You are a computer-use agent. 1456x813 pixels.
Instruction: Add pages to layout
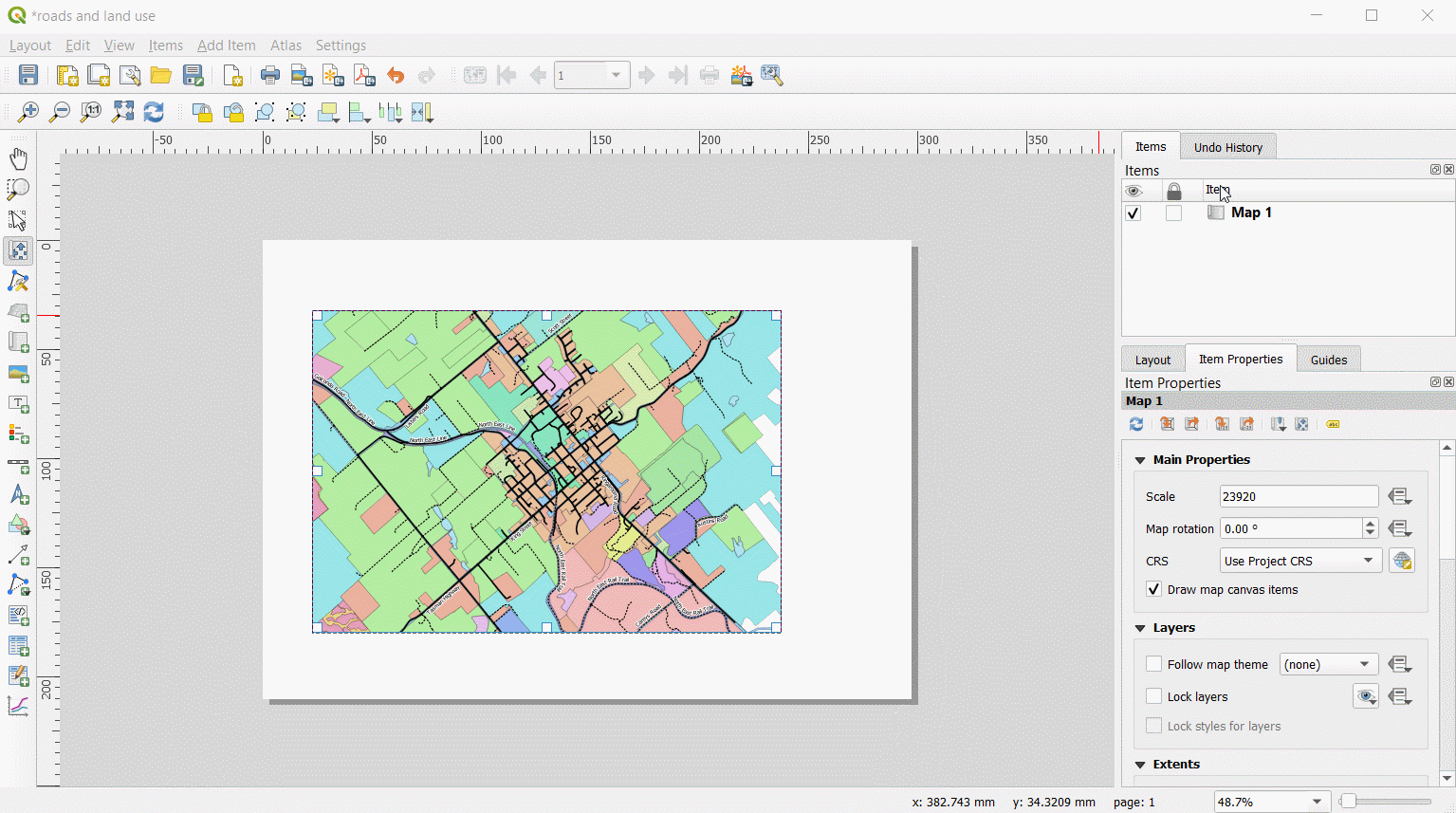232,76
